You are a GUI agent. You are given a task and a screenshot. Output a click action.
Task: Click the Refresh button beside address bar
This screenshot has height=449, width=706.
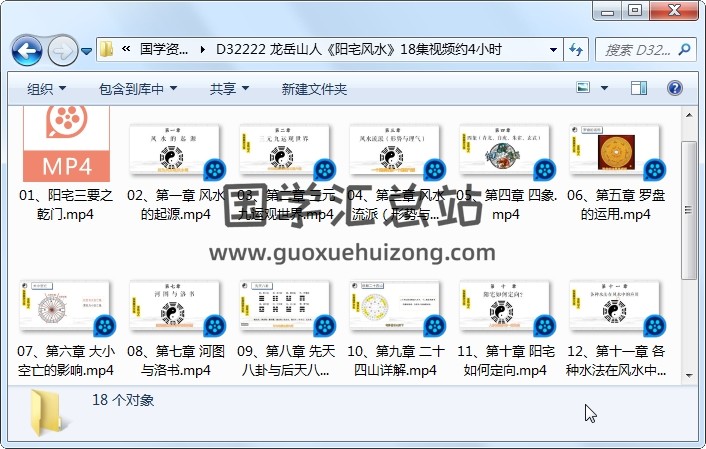click(x=577, y=49)
